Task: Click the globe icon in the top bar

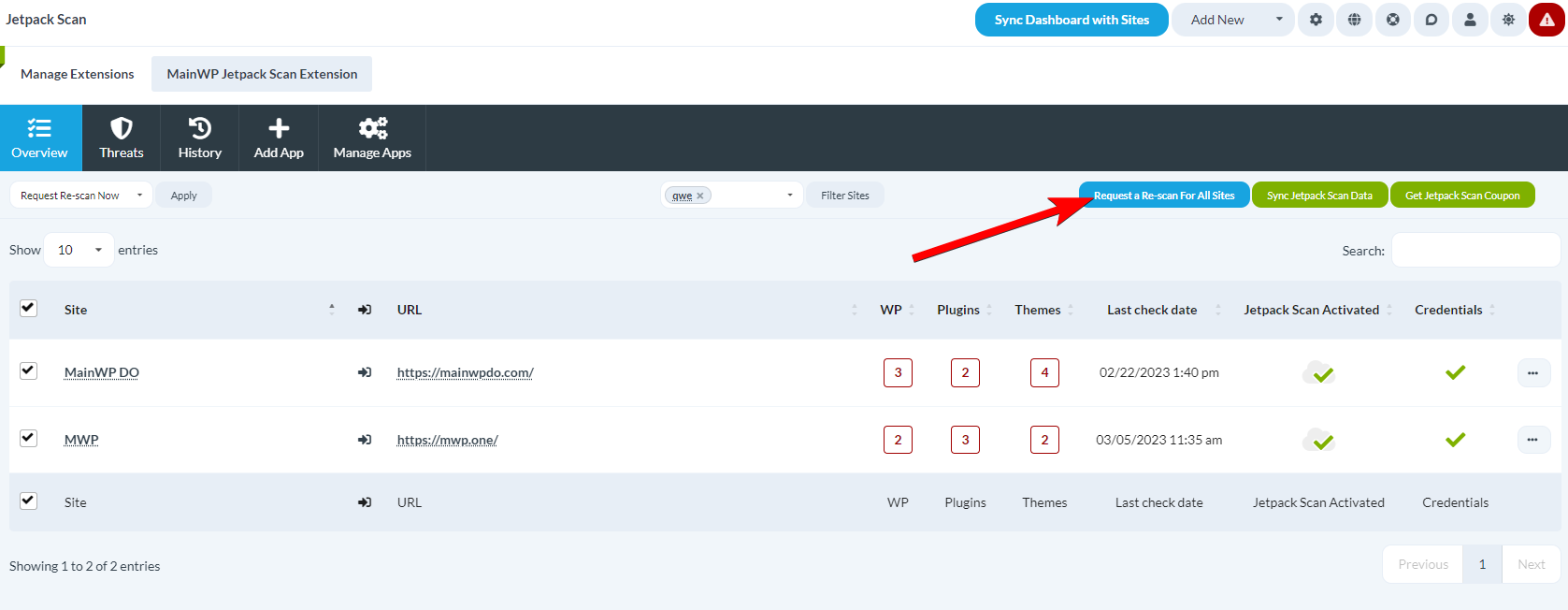Action: tap(1354, 20)
